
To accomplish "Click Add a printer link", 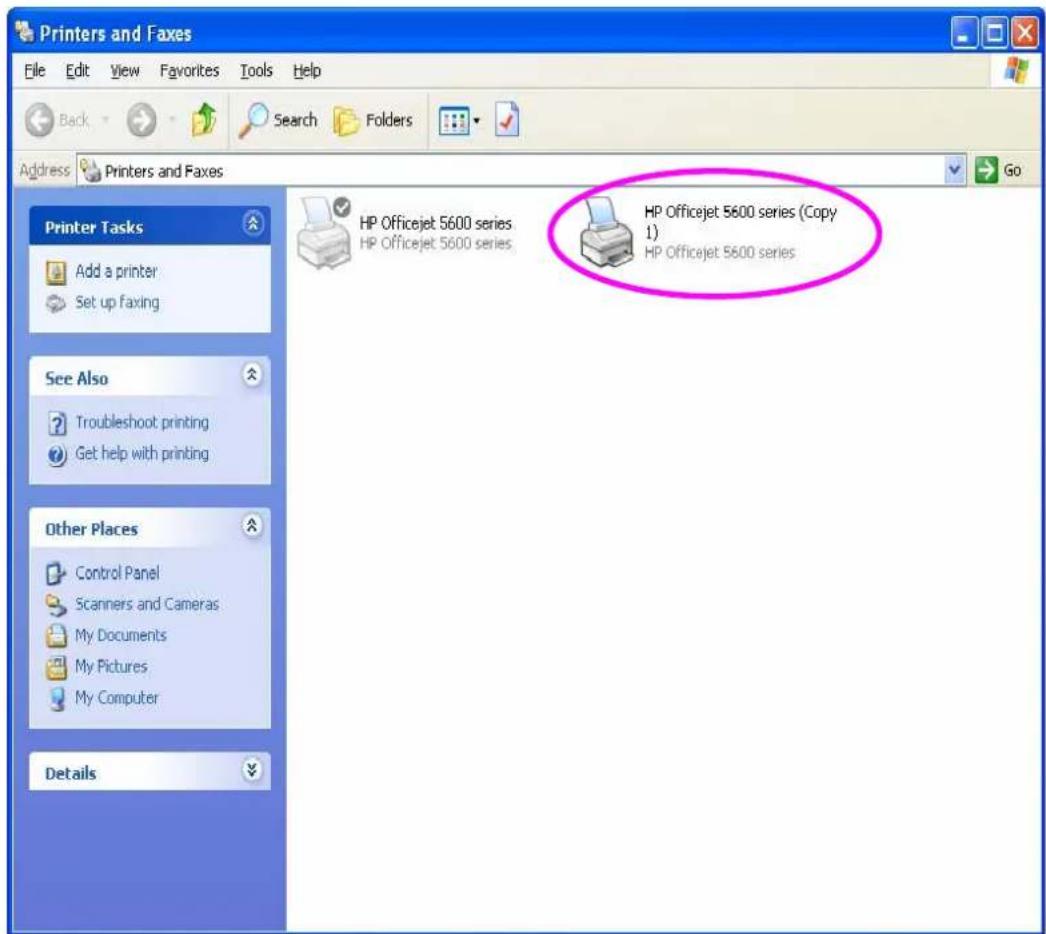I will 116,272.
